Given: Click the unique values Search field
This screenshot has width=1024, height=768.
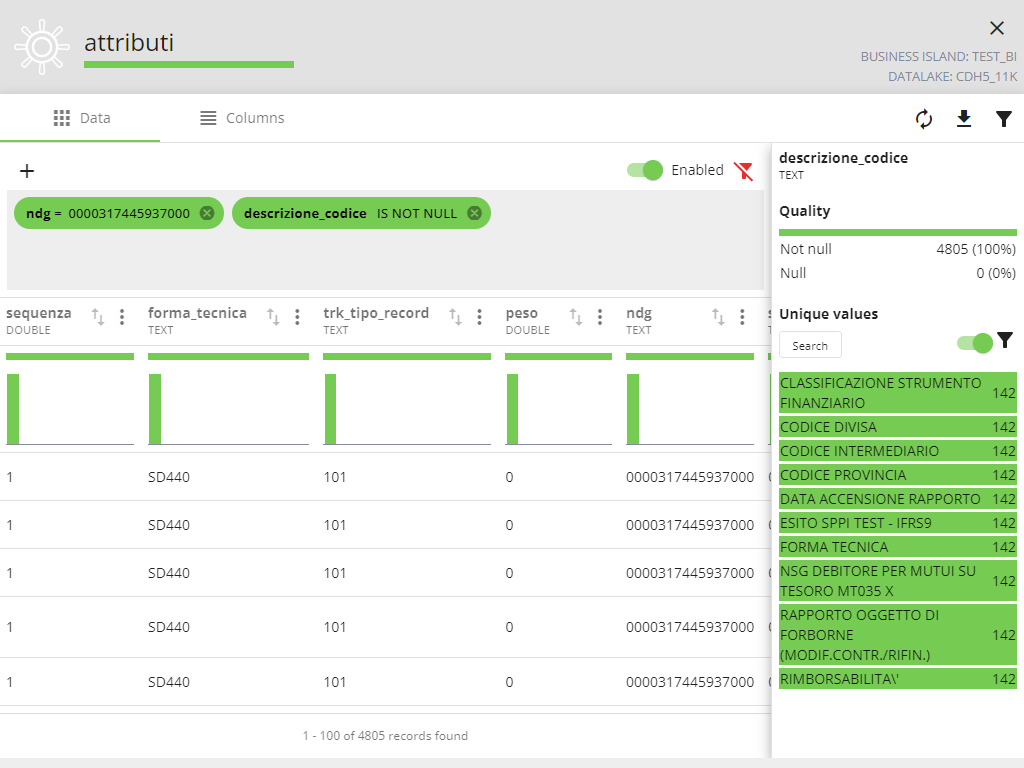Looking at the screenshot, I should (x=810, y=345).
